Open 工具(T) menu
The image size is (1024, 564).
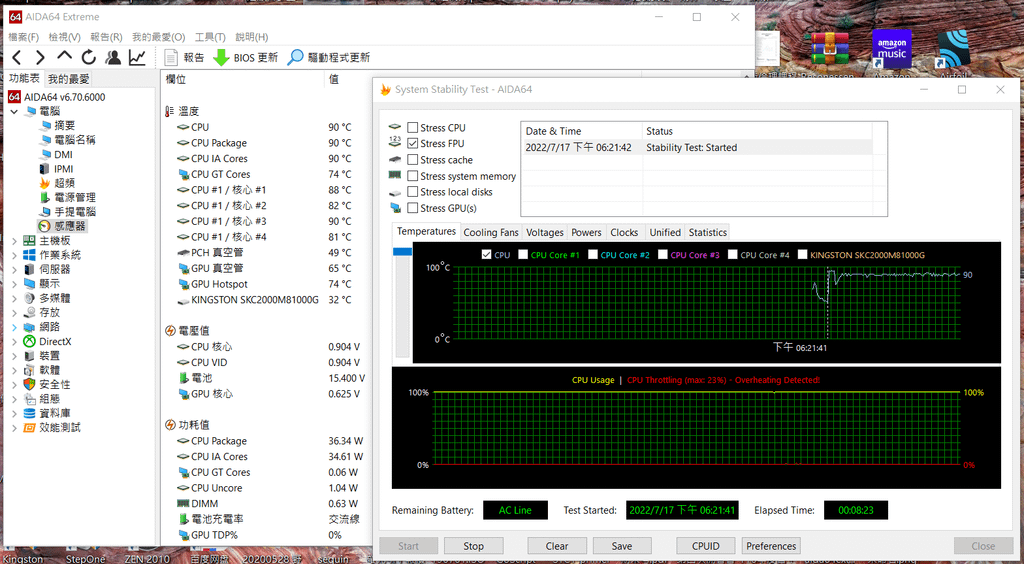(x=210, y=37)
